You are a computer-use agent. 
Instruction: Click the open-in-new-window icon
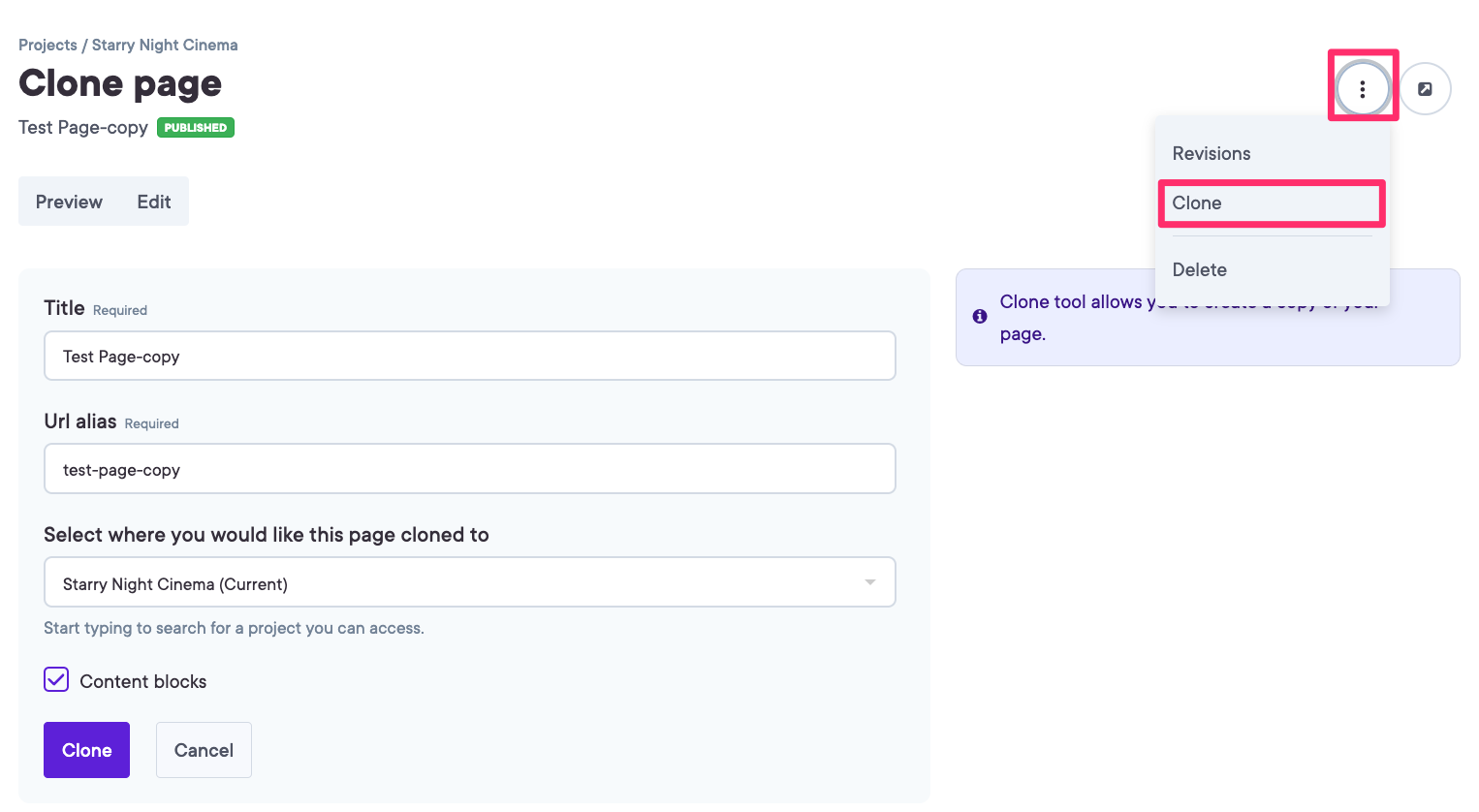point(1425,87)
